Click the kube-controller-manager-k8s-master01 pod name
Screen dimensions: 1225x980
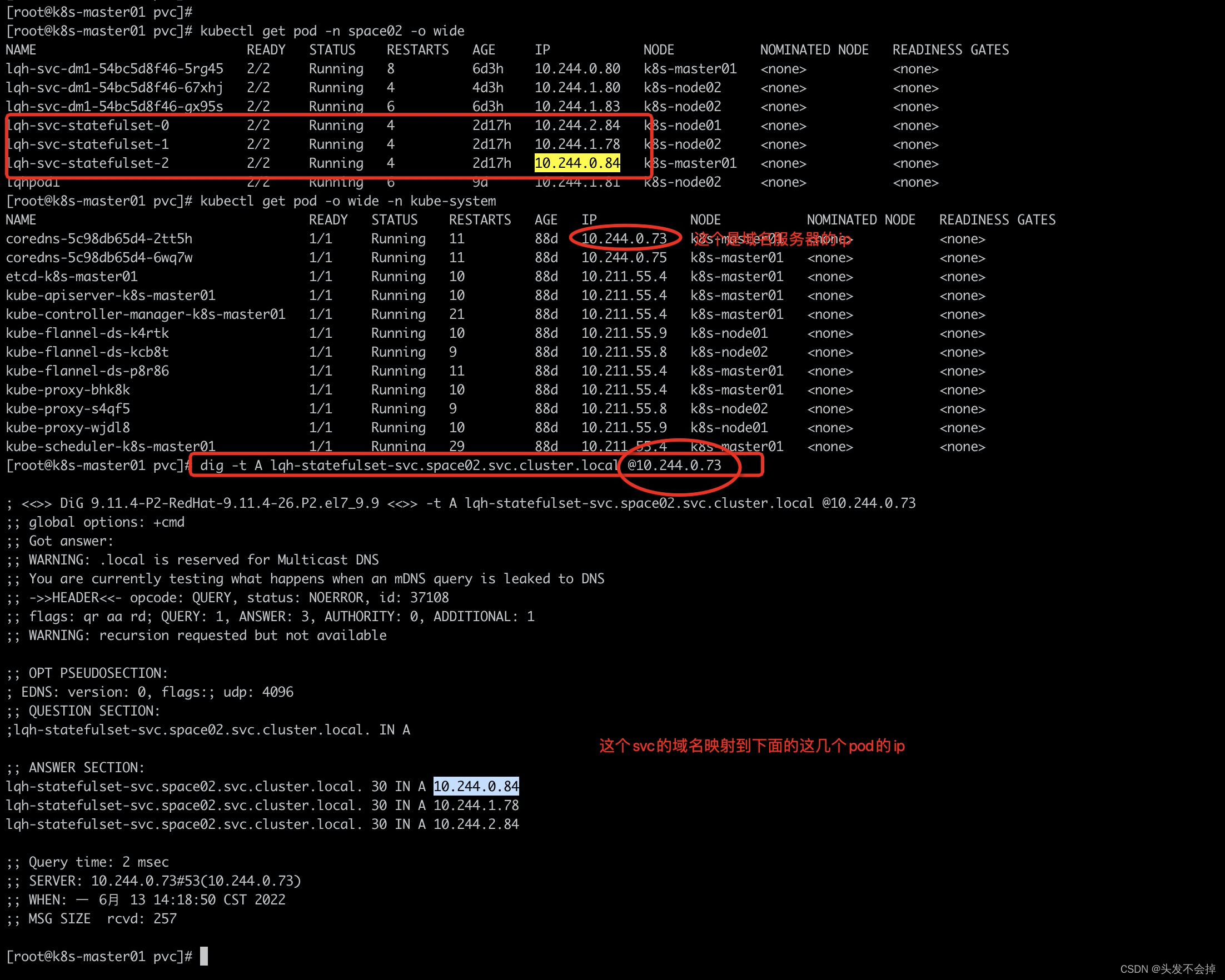pyautogui.click(x=146, y=314)
